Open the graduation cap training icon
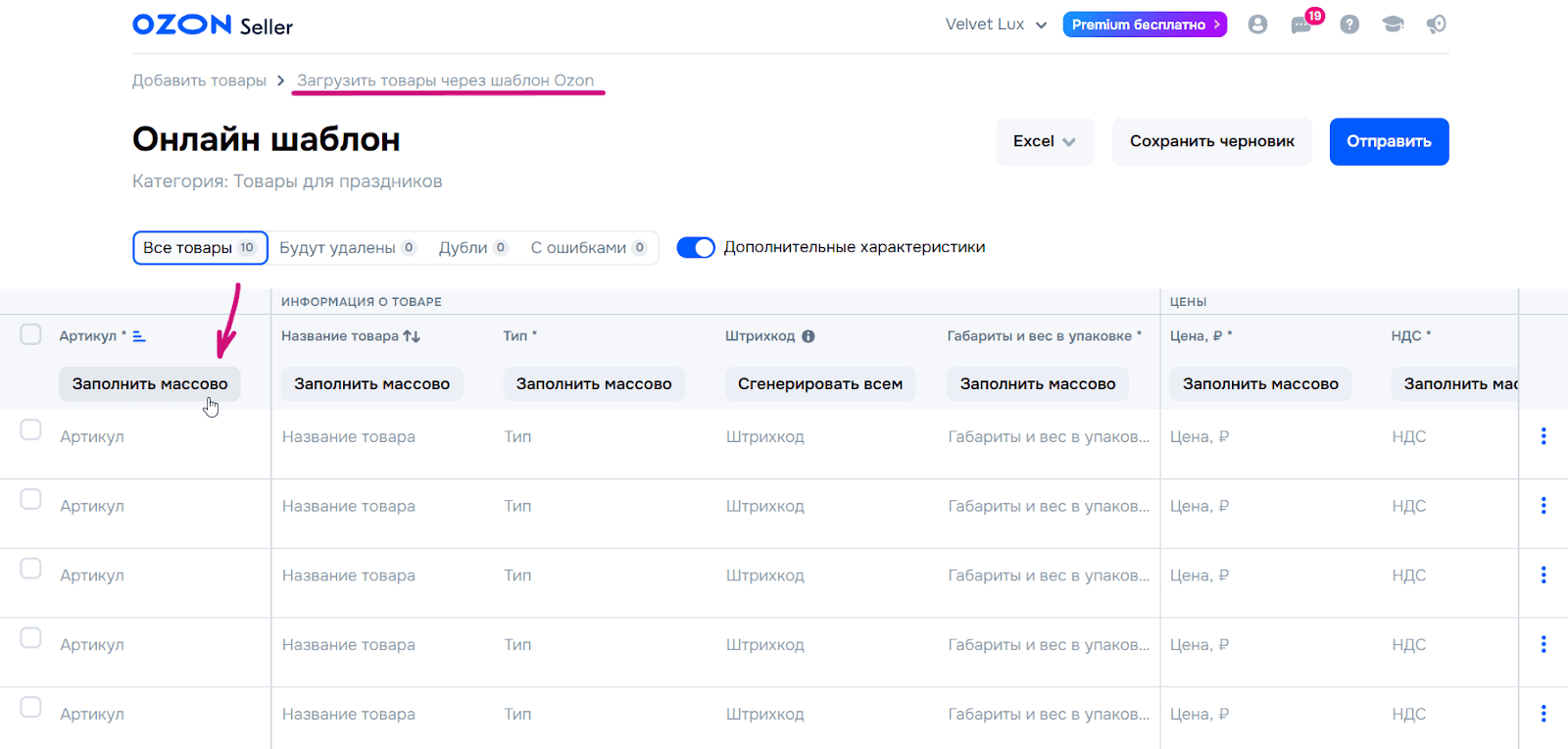1568x749 pixels. point(1393,25)
